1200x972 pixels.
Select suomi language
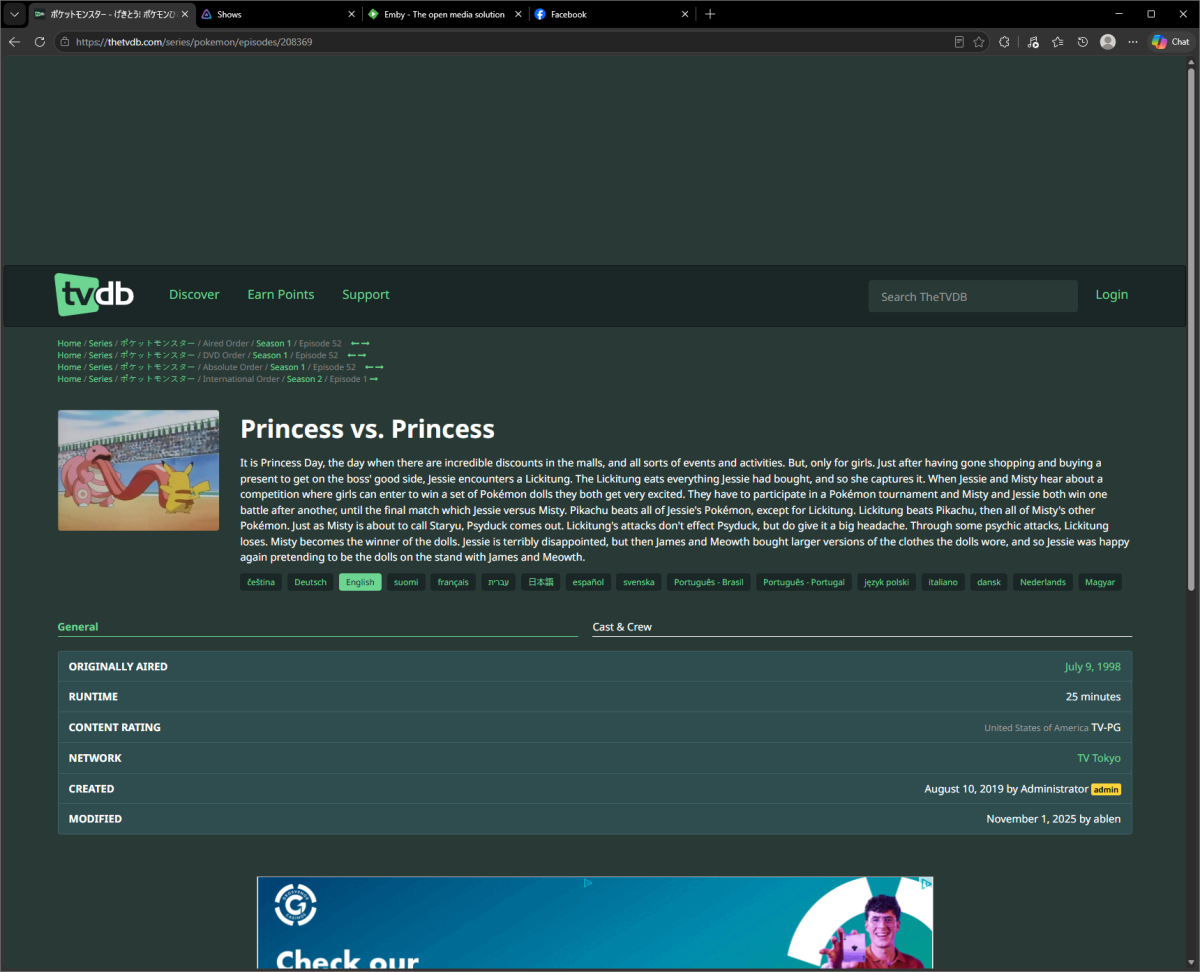(x=406, y=582)
